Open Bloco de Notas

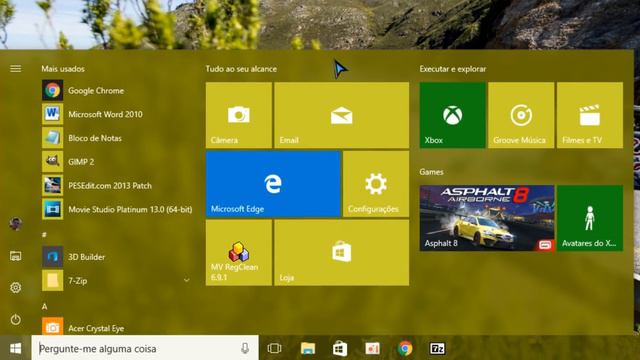117,138
